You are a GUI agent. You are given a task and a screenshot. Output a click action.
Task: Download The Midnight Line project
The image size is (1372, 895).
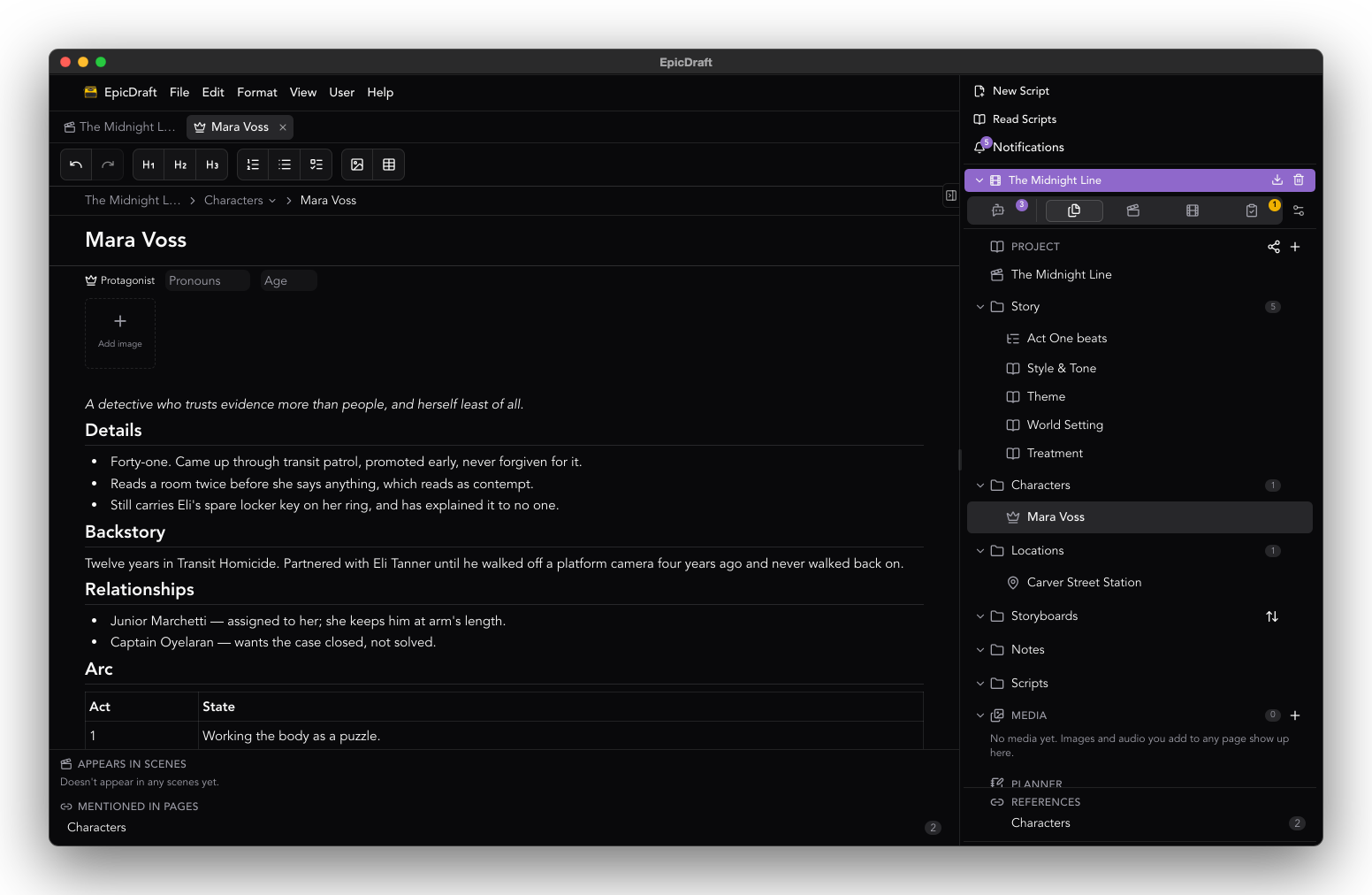click(1277, 180)
